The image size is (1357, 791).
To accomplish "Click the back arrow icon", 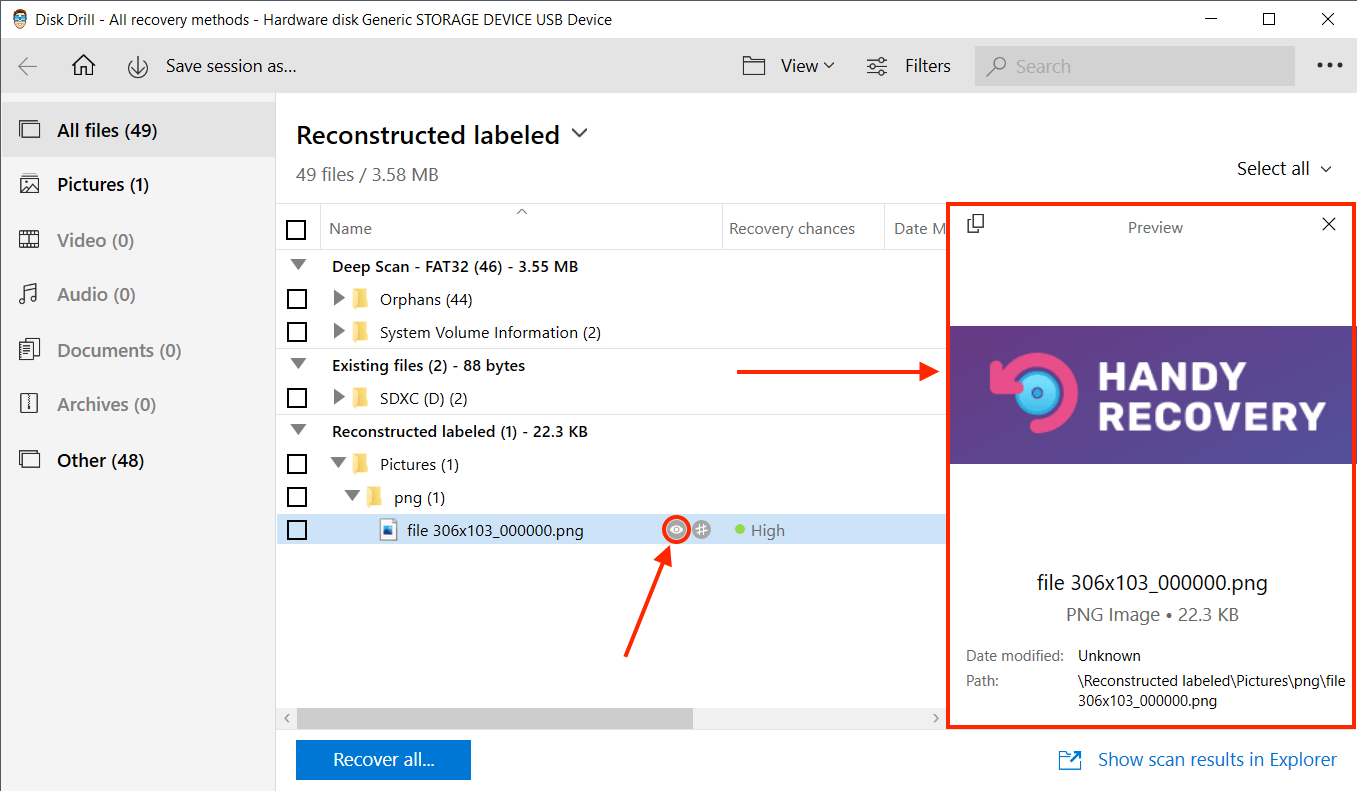I will click(28, 66).
